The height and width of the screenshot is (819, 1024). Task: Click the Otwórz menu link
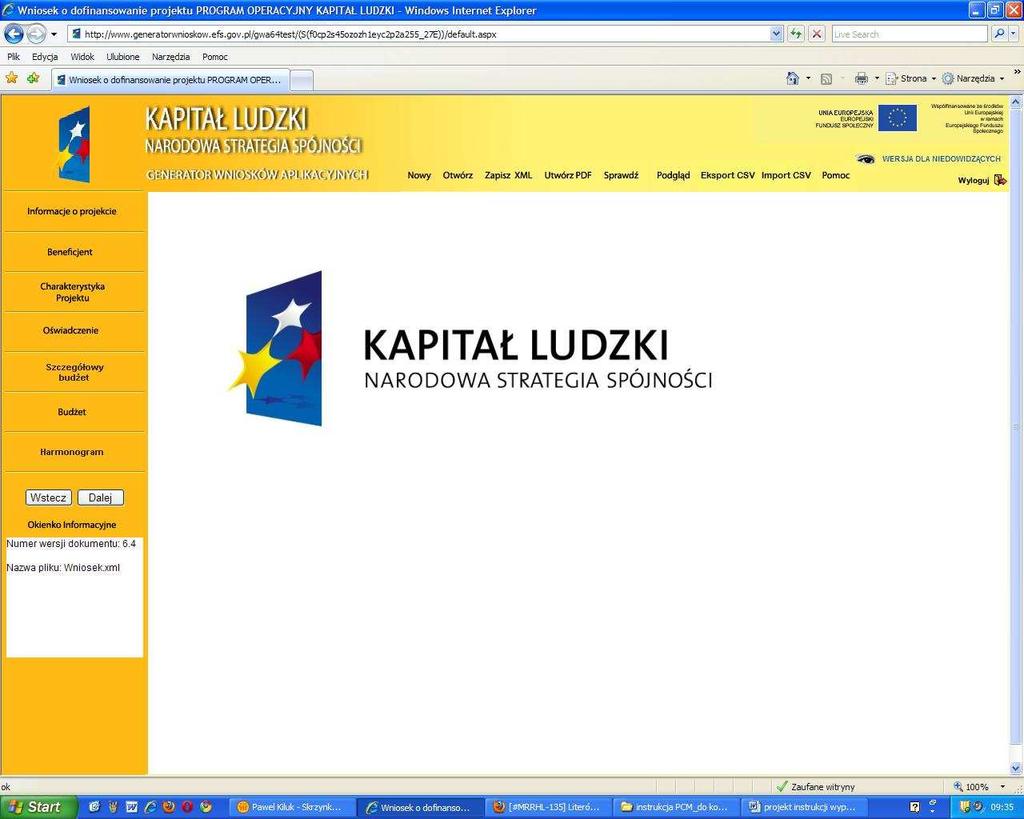[x=457, y=175]
